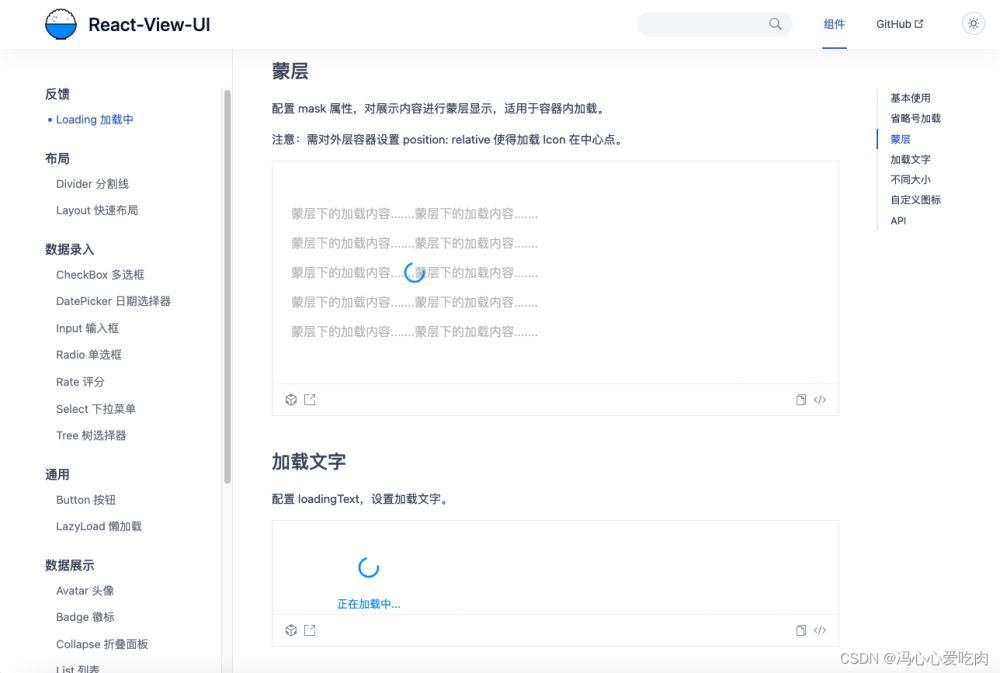Open the 蒙层 demo in new window
Screen dimensions: 1000x673
click(310, 400)
